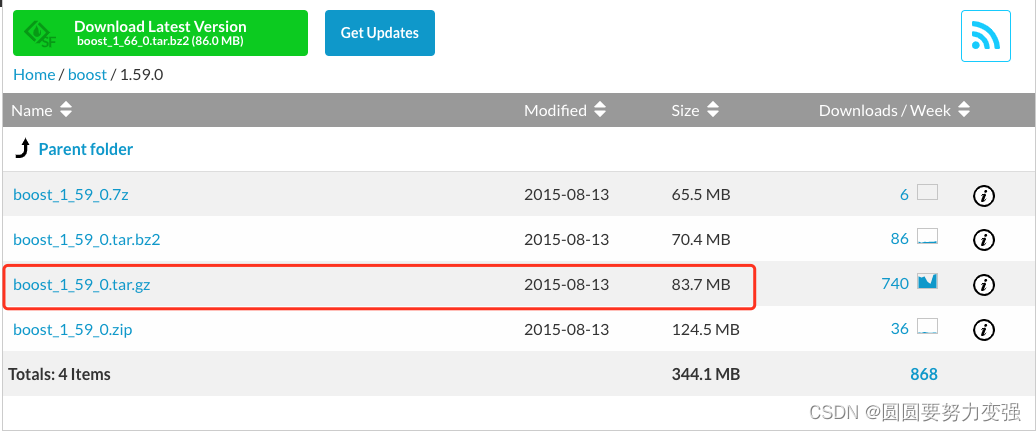Go to boost breadcrumb link
The width and height of the screenshot is (1036, 431).
pos(87,75)
